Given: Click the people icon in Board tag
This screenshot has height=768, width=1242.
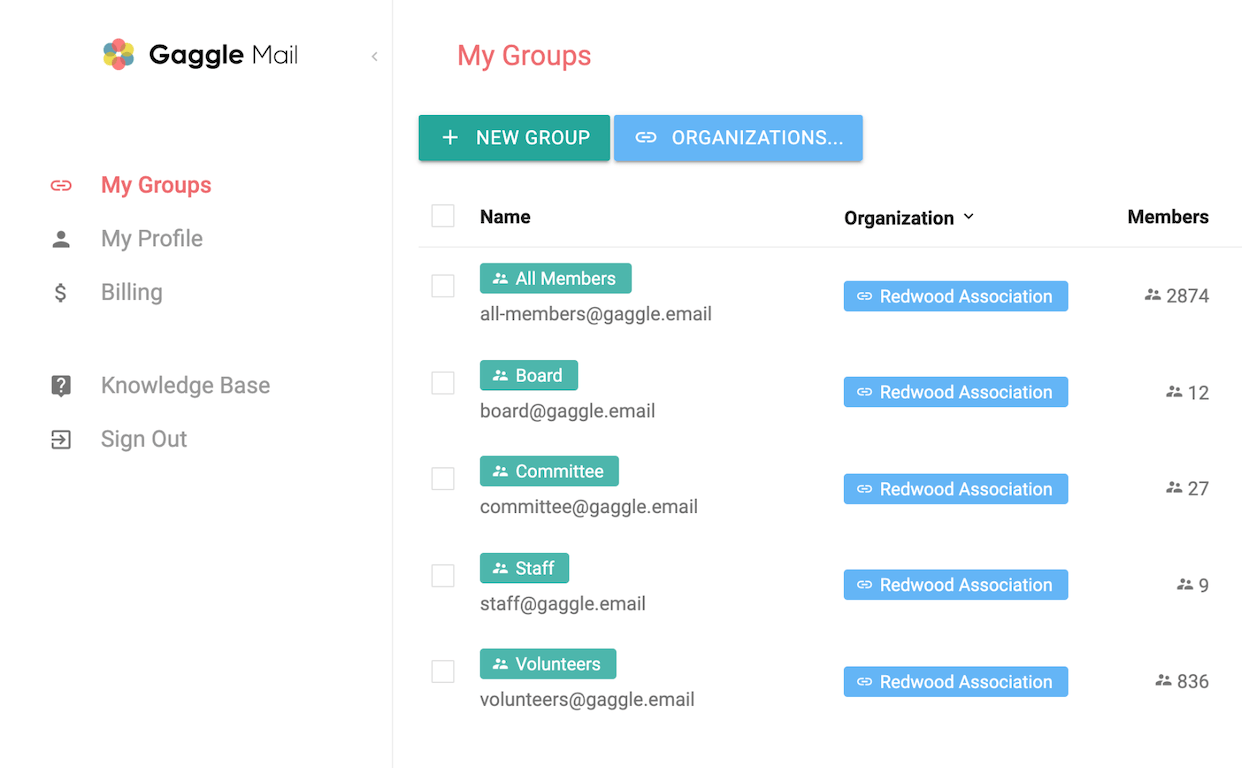Looking at the screenshot, I should point(500,376).
